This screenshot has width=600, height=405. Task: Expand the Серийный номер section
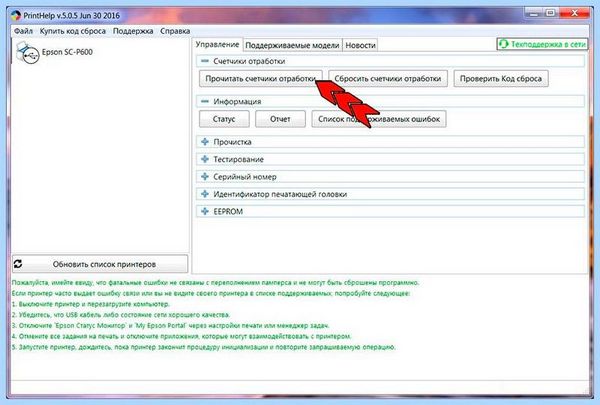[205, 176]
